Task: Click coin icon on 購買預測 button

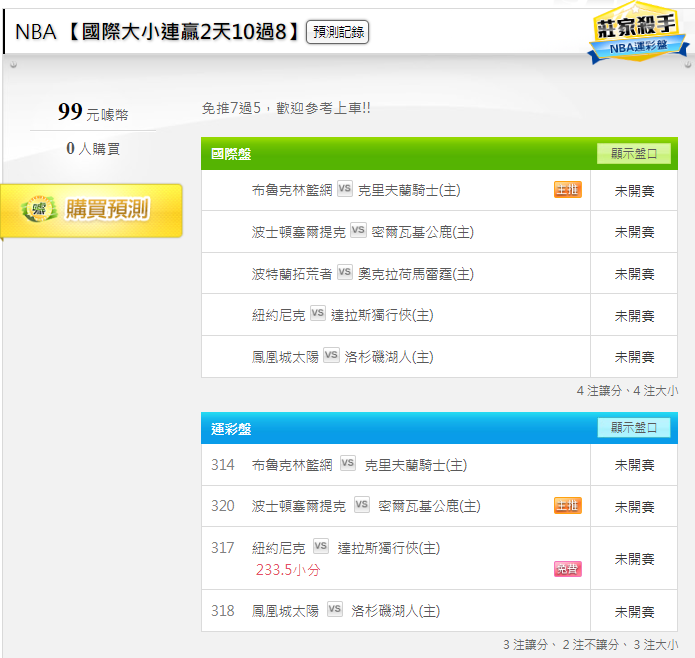Action: (x=39, y=209)
